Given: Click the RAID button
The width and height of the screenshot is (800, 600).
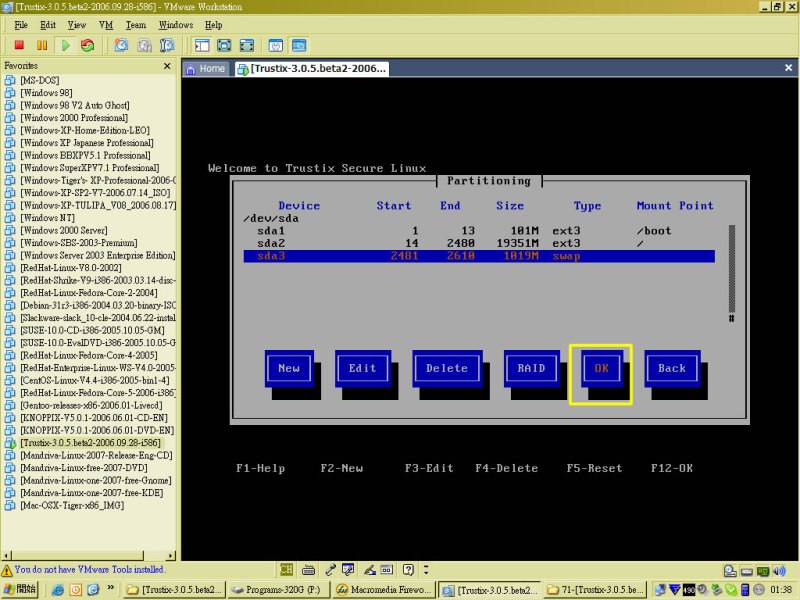Looking at the screenshot, I should click(531, 368).
